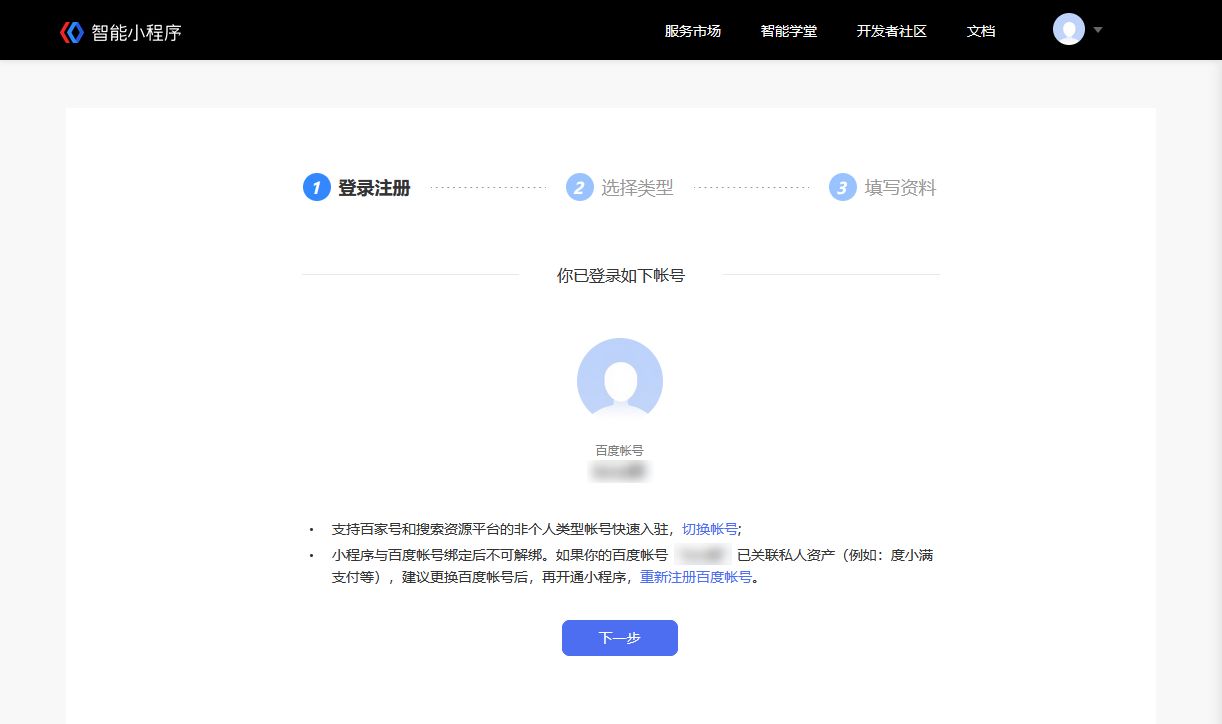Image resolution: width=1222 pixels, height=724 pixels.
Task: Click the 登录注册 step label
Action: (374, 188)
